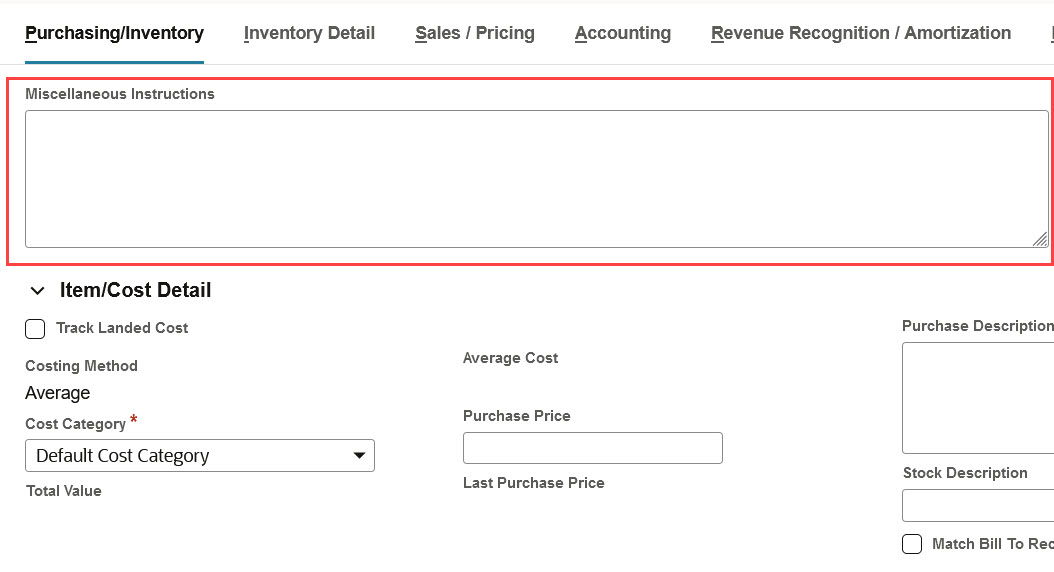Switch to the Inventory Detail tab
This screenshot has height=572, width=1054.
309,33
